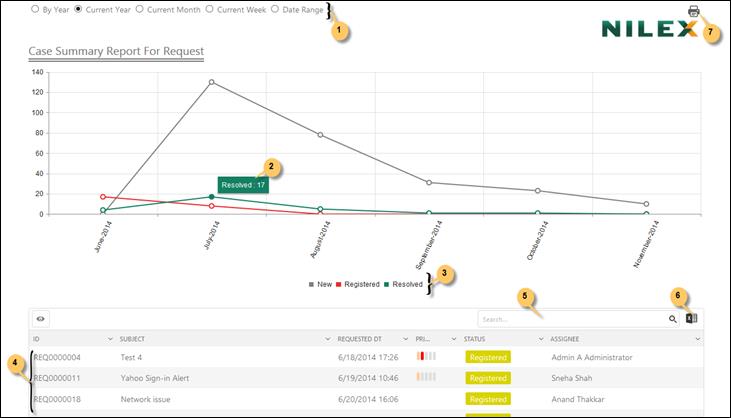The height and width of the screenshot is (418, 731).
Task: Expand the Subject column filter arrow
Action: (x=327, y=339)
